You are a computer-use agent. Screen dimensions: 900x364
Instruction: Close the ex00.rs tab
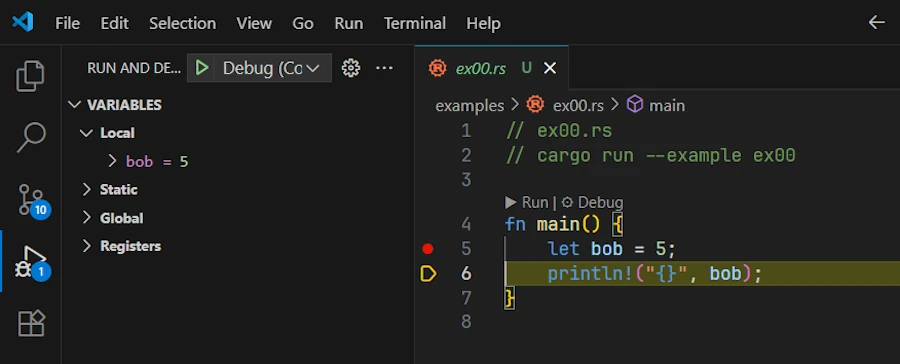pos(550,68)
